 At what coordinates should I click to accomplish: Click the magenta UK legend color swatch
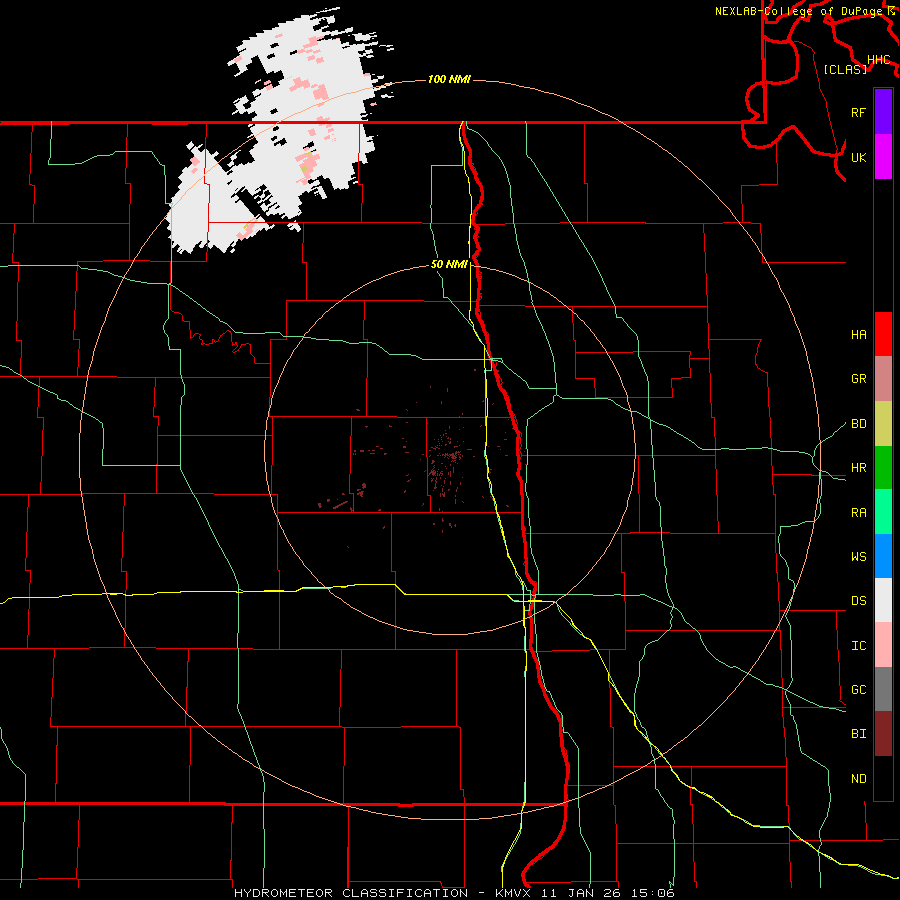tap(883, 156)
